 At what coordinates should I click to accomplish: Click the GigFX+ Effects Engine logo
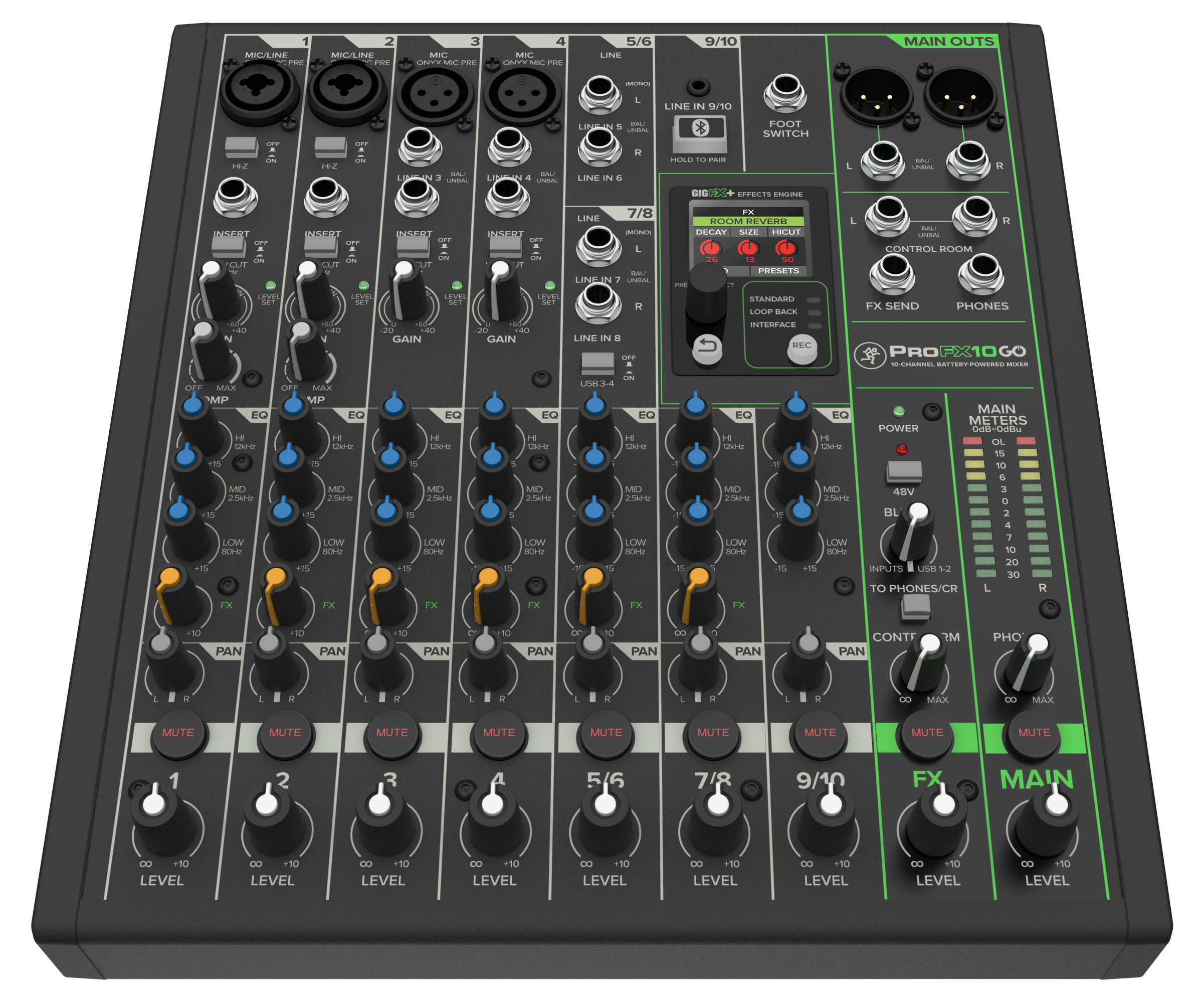714,193
